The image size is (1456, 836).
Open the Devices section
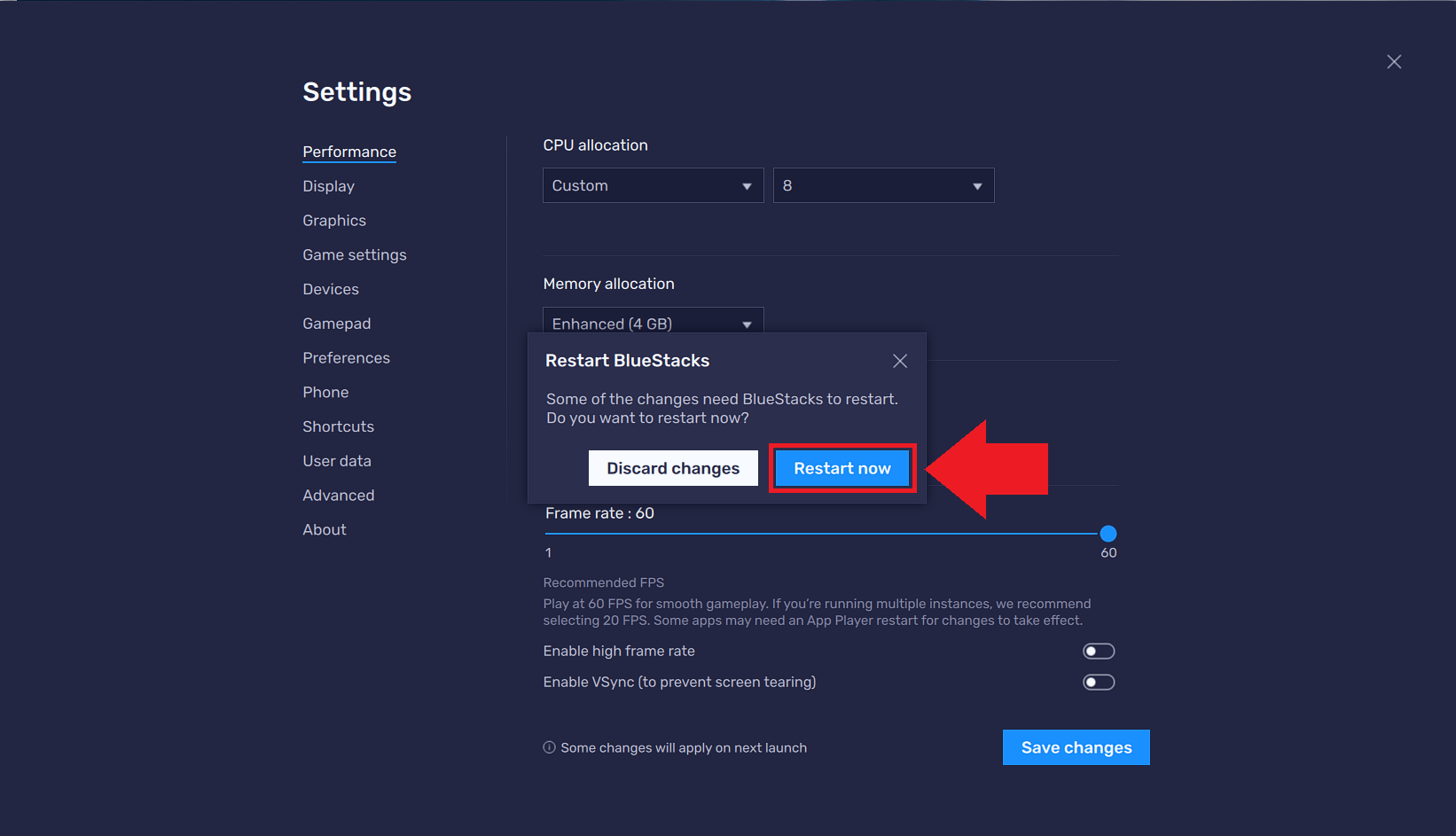(x=331, y=289)
